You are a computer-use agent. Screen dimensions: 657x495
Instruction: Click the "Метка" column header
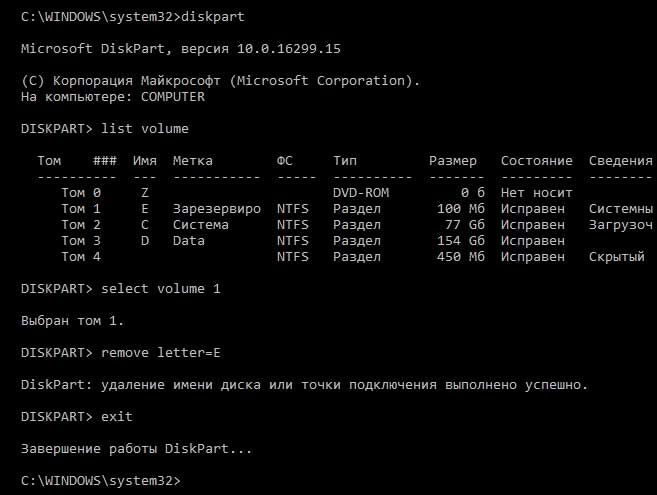pyautogui.click(x=192, y=161)
